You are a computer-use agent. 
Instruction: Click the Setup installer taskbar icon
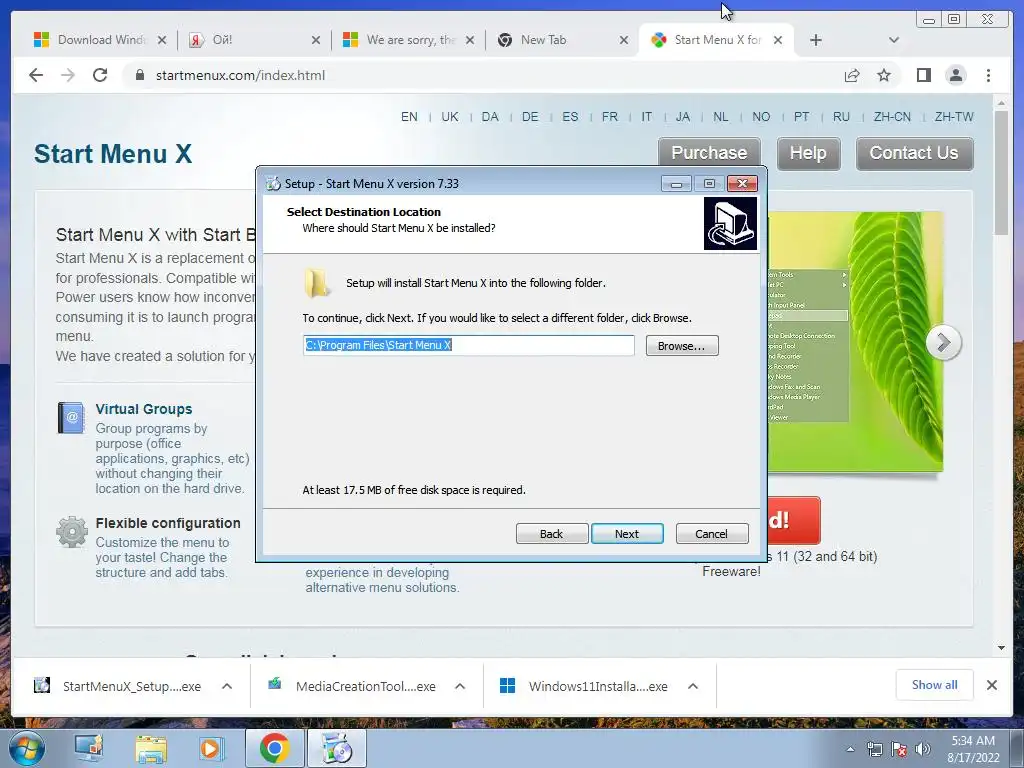pyautogui.click(x=337, y=748)
